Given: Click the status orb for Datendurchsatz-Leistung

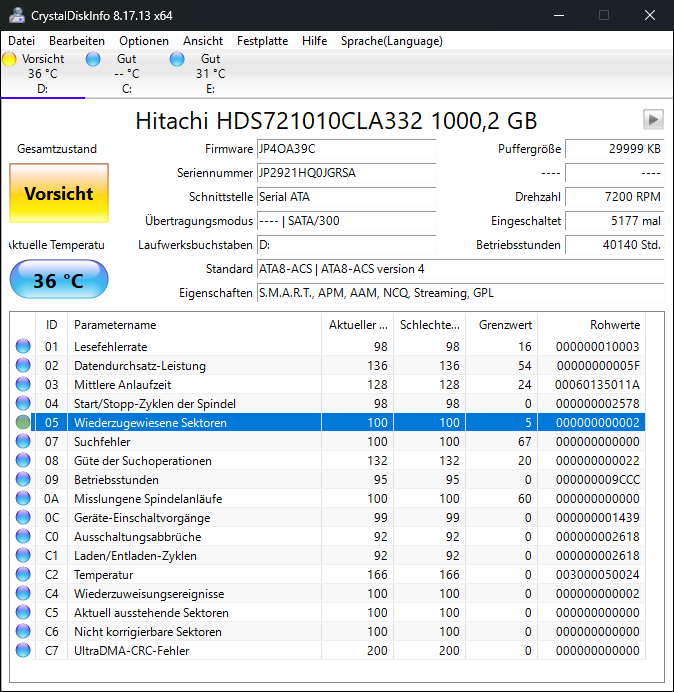Looking at the screenshot, I should tap(23, 365).
